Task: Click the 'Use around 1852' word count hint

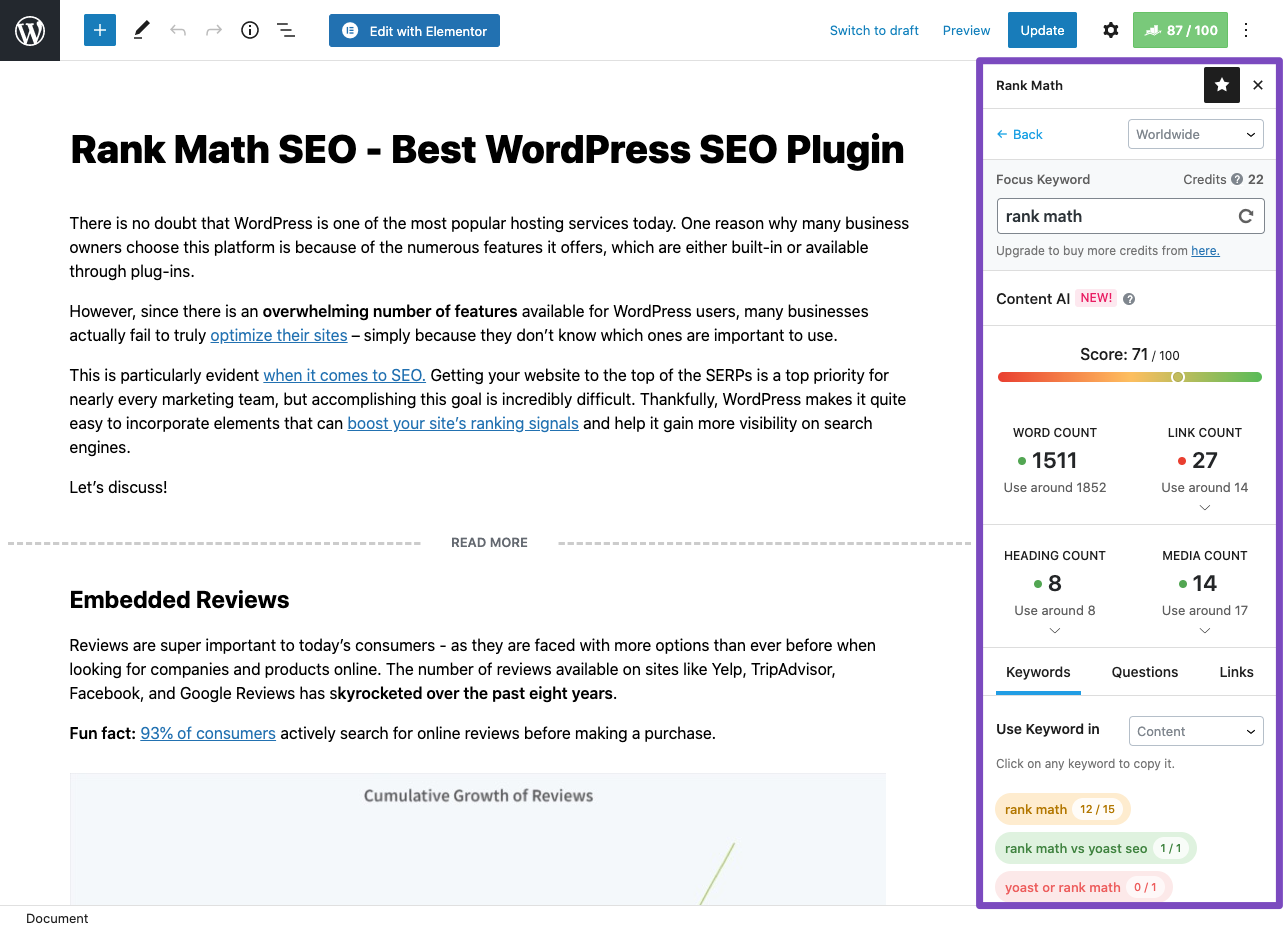Action: coord(1055,487)
